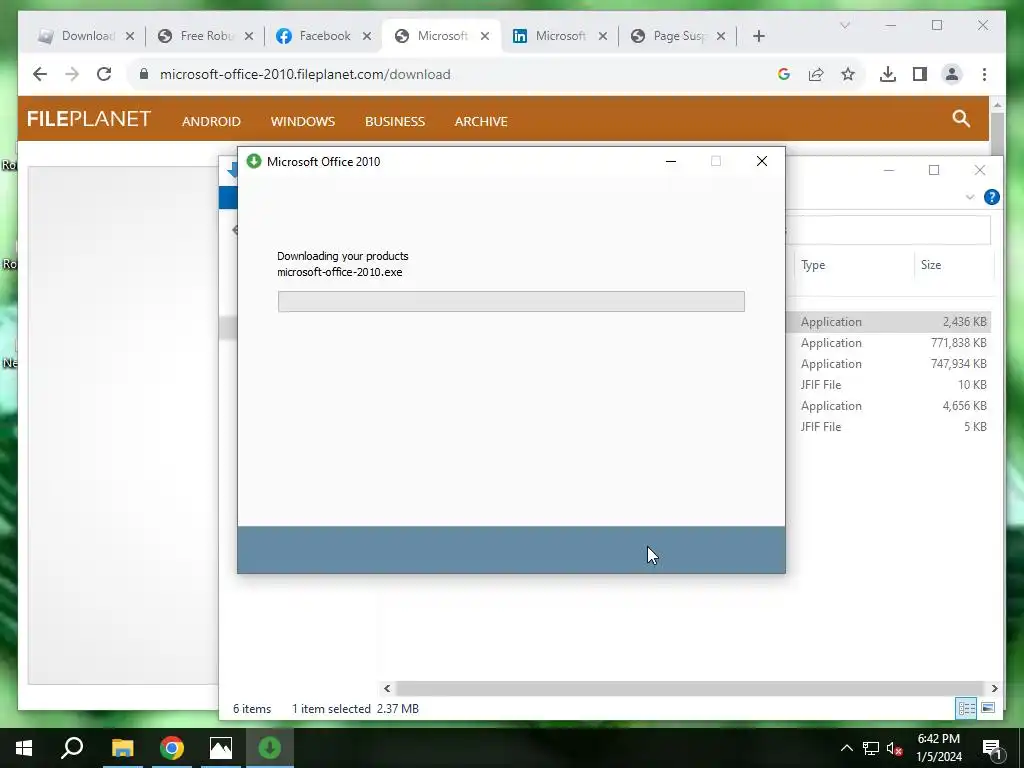The height and width of the screenshot is (768, 1024).
Task: Click the FILEPLANET logo
Action: [89, 119]
